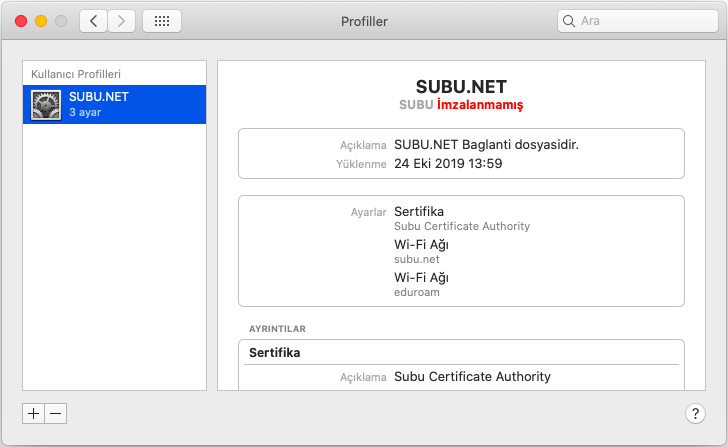Screen dimensions: 728x447
Task: Click the Wi-Fi Ağı entry above eduroam
Action: [421, 278]
